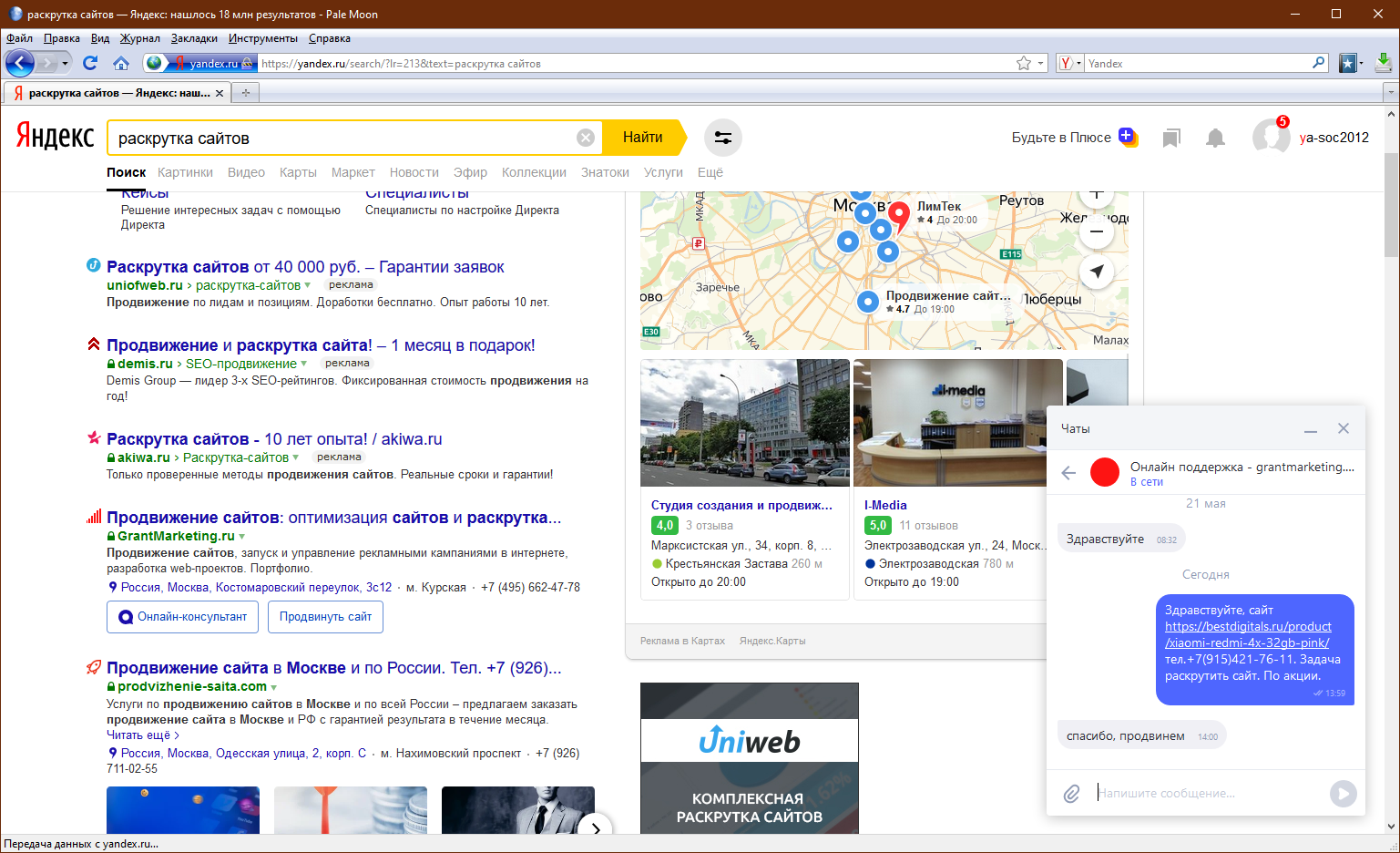Click the Uniweb banner advertisement
This screenshot has height=853, width=1400.
(x=750, y=758)
